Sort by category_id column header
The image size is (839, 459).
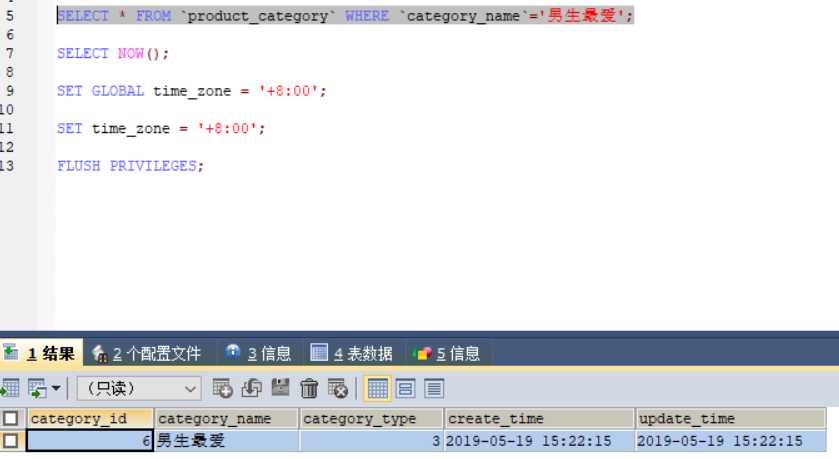pos(90,418)
